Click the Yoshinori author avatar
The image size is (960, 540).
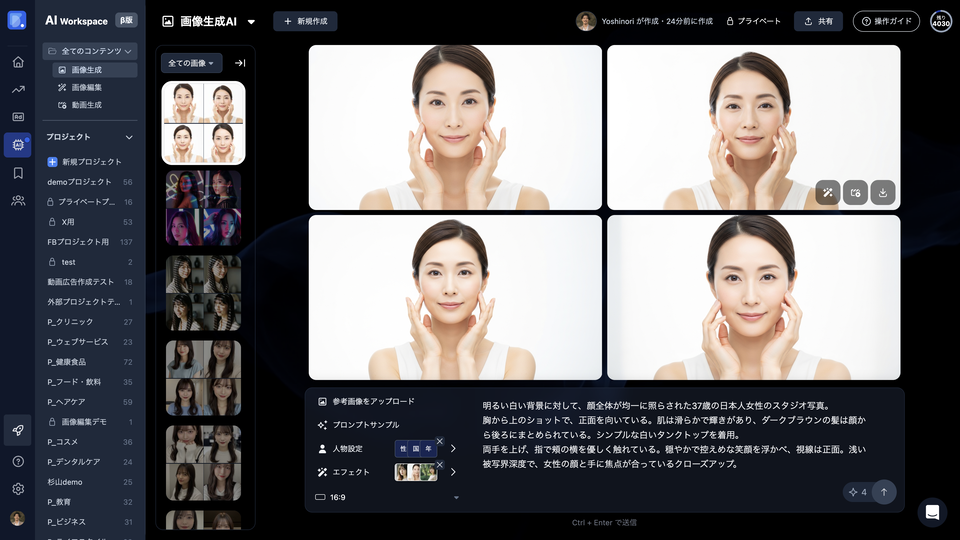(586, 21)
